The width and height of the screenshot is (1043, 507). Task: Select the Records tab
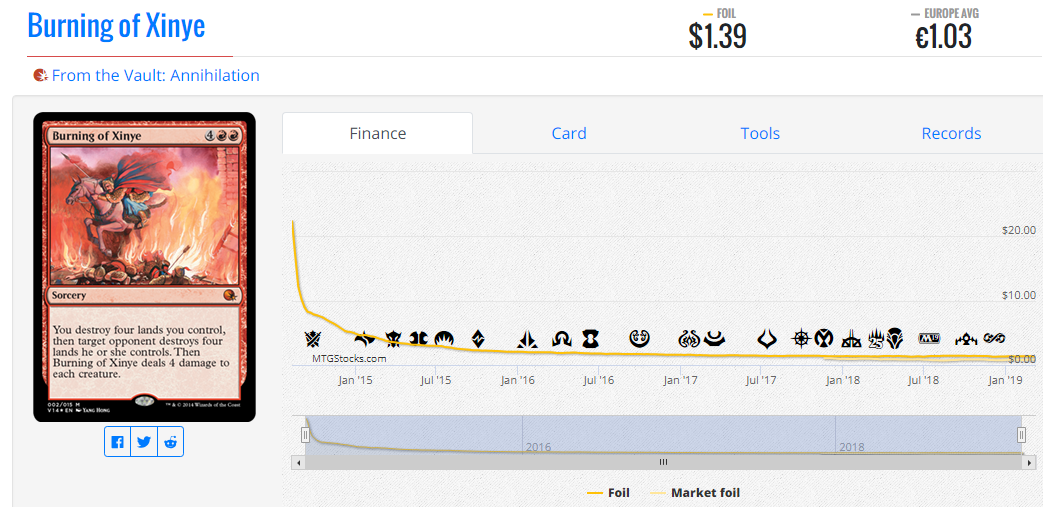[951, 133]
